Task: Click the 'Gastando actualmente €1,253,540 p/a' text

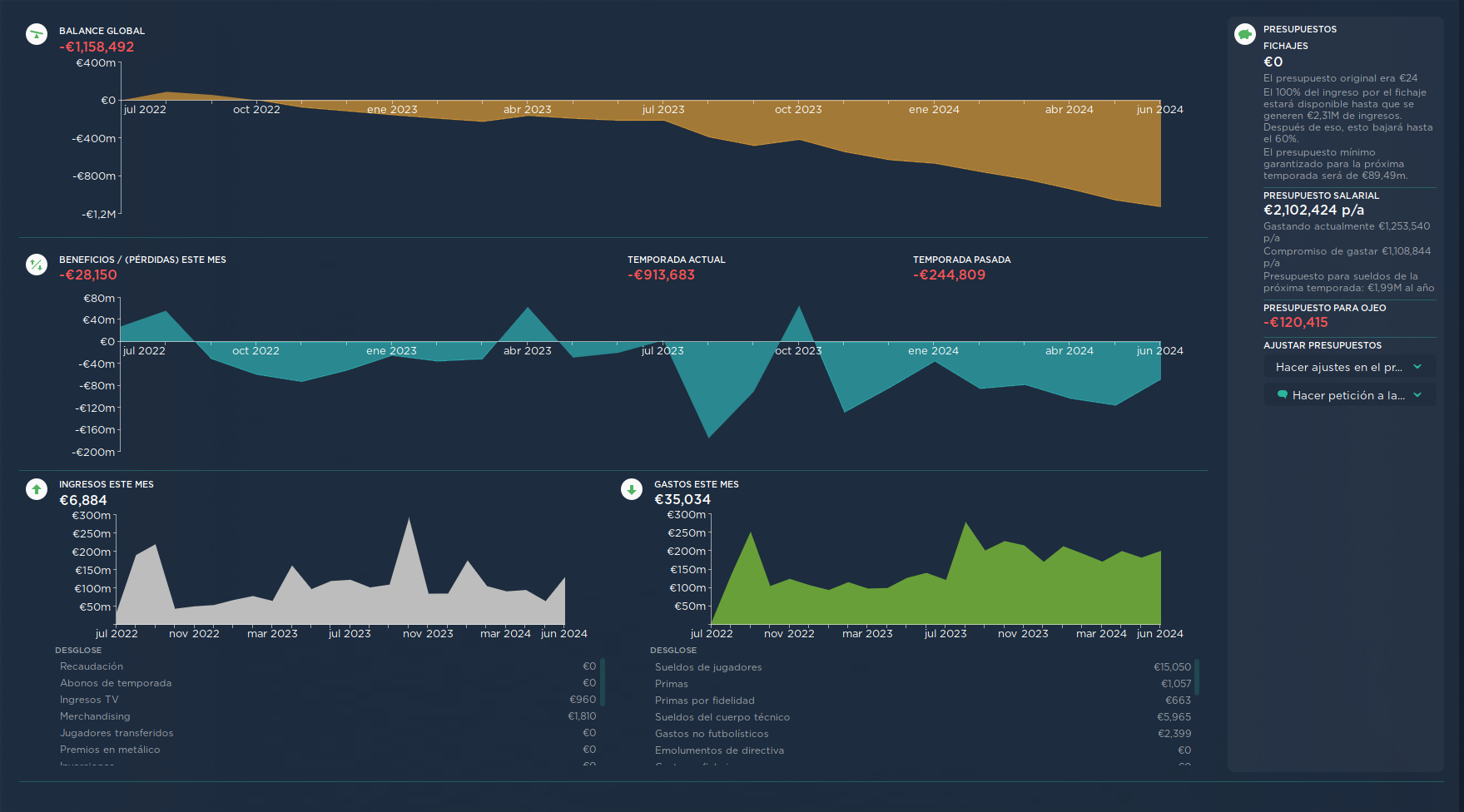Action: click(1347, 231)
